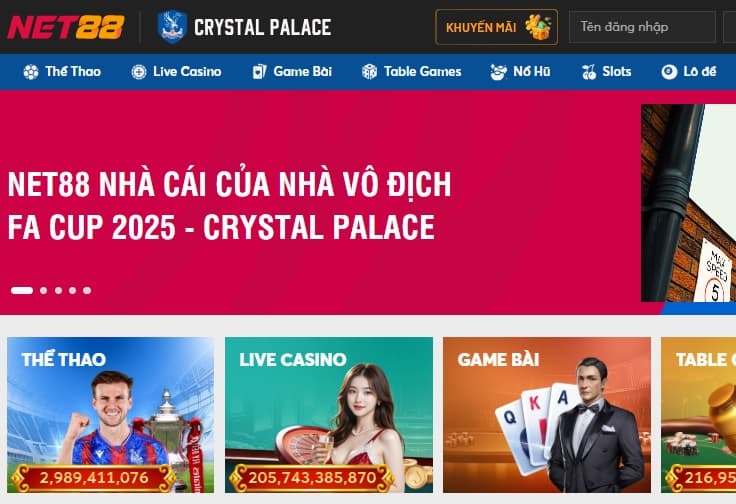Open the Live Casino category card

(x=329, y=415)
